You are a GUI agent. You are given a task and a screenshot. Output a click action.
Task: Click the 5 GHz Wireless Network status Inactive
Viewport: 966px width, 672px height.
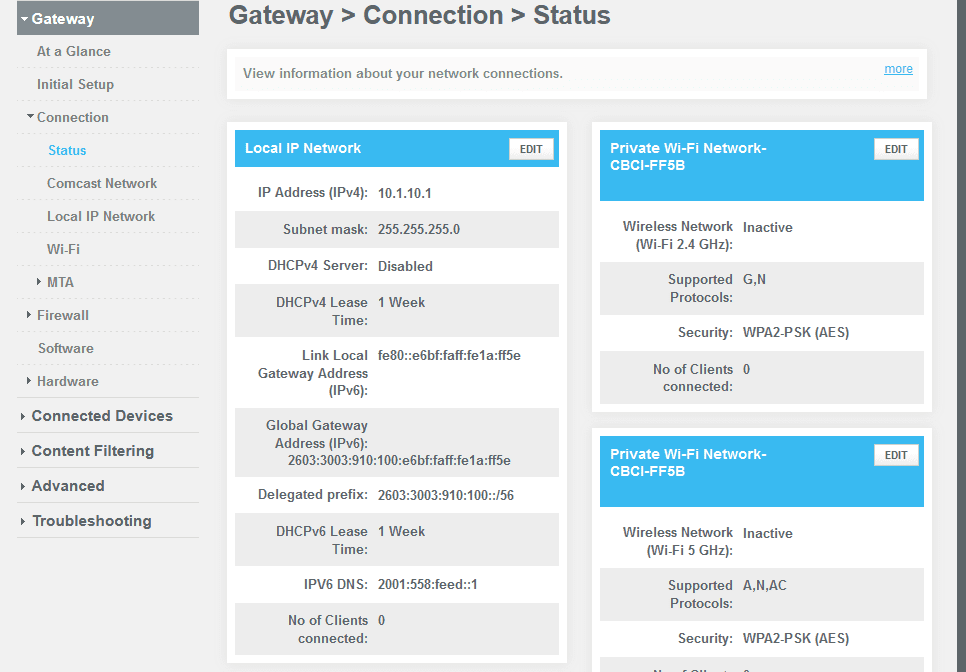click(768, 533)
